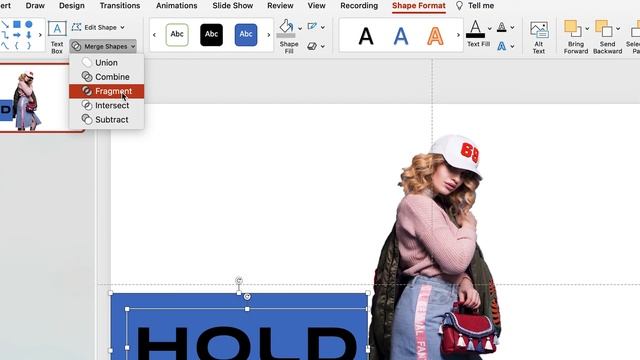Click the Shape Fill paint bucket
Screen dimensions: 640x360
pos(286,29)
